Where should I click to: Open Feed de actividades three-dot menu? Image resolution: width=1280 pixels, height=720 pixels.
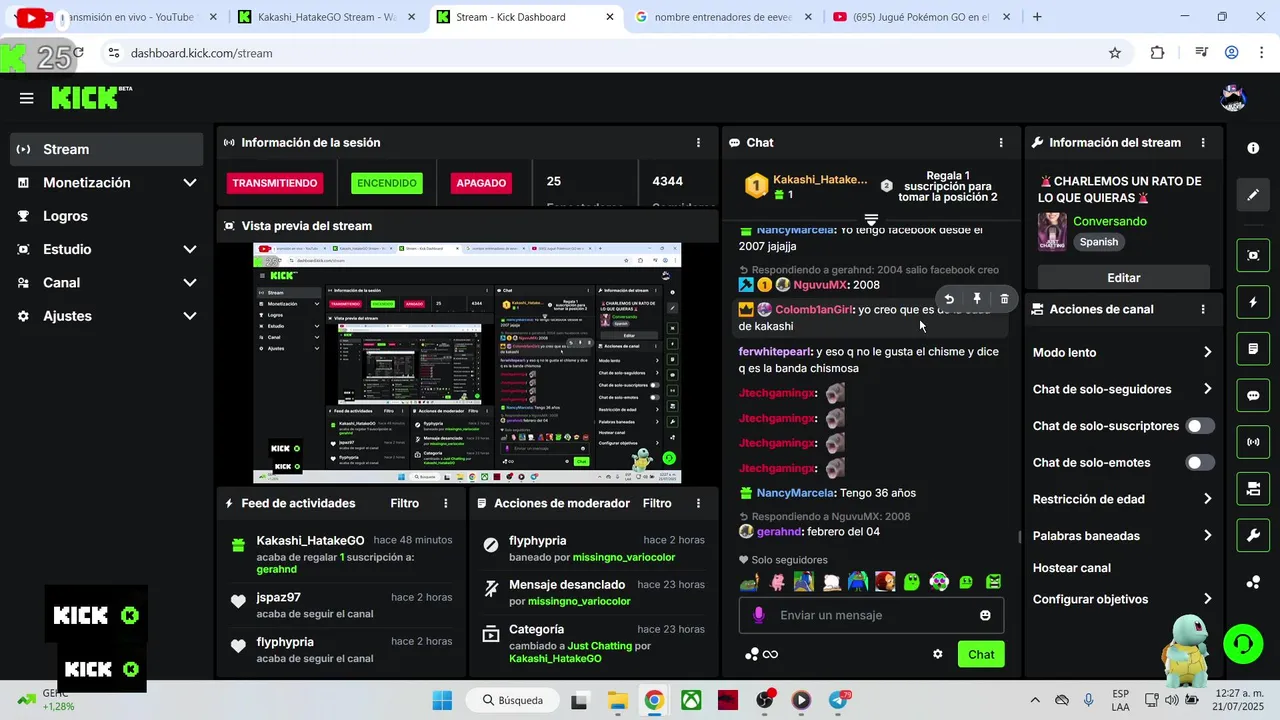(x=446, y=504)
